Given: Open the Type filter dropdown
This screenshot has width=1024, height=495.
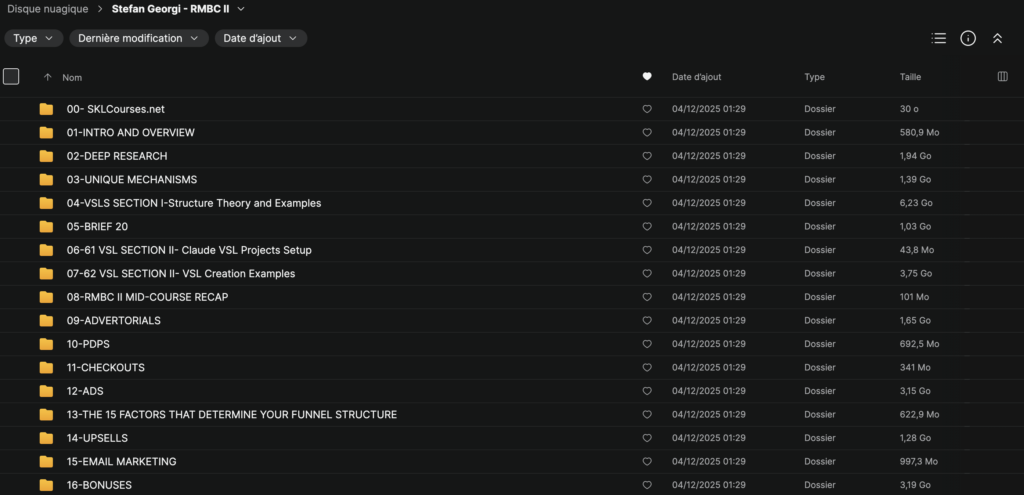Looking at the screenshot, I should point(34,38).
